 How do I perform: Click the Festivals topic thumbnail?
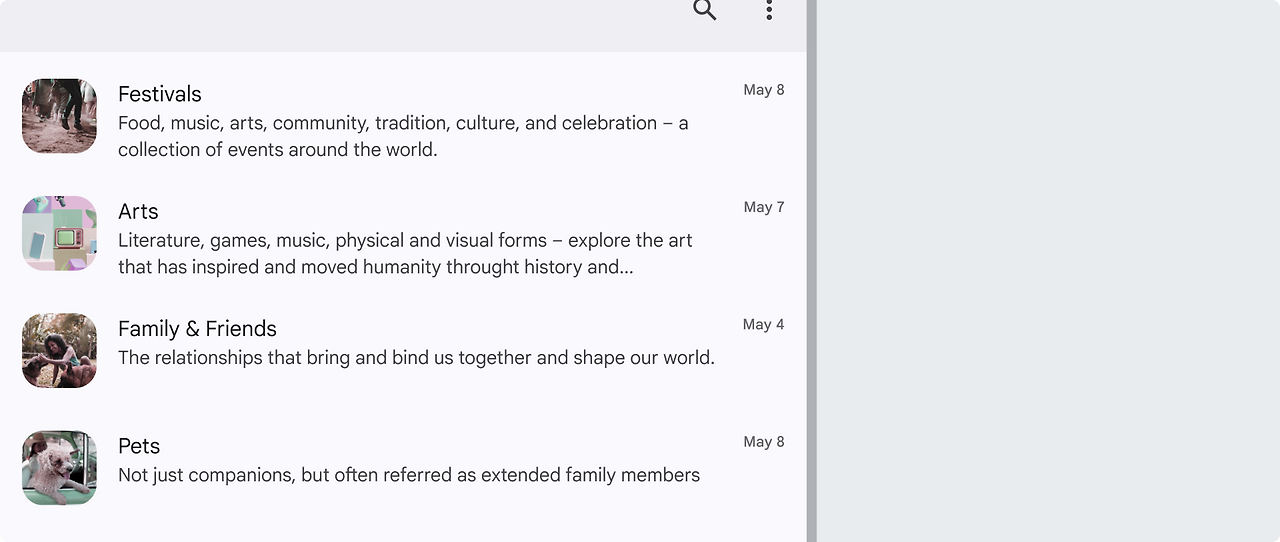(59, 116)
